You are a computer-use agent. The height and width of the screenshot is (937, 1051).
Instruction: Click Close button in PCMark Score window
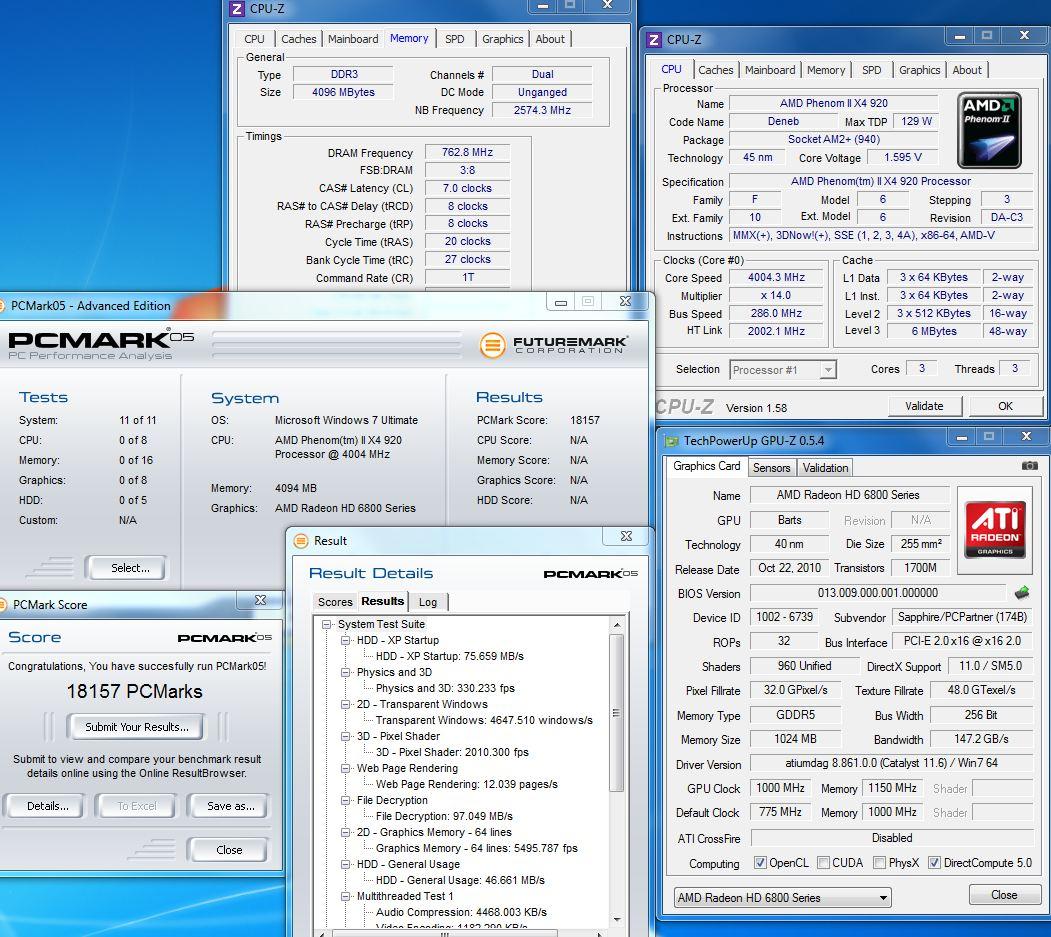[229, 849]
